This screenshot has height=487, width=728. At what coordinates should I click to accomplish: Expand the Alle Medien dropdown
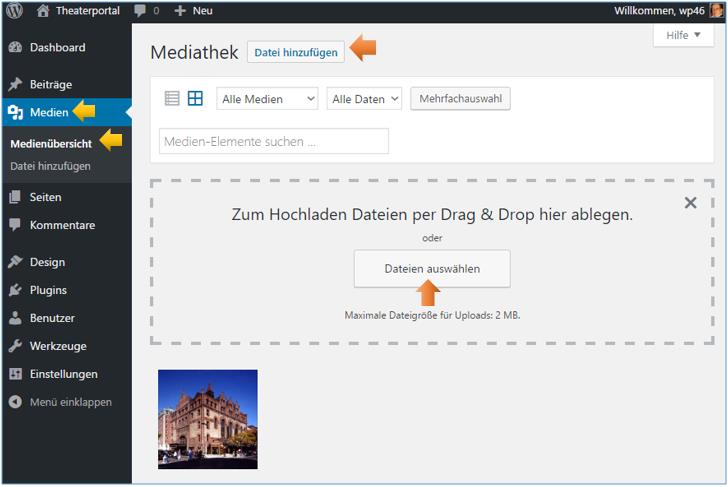[x=267, y=99]
